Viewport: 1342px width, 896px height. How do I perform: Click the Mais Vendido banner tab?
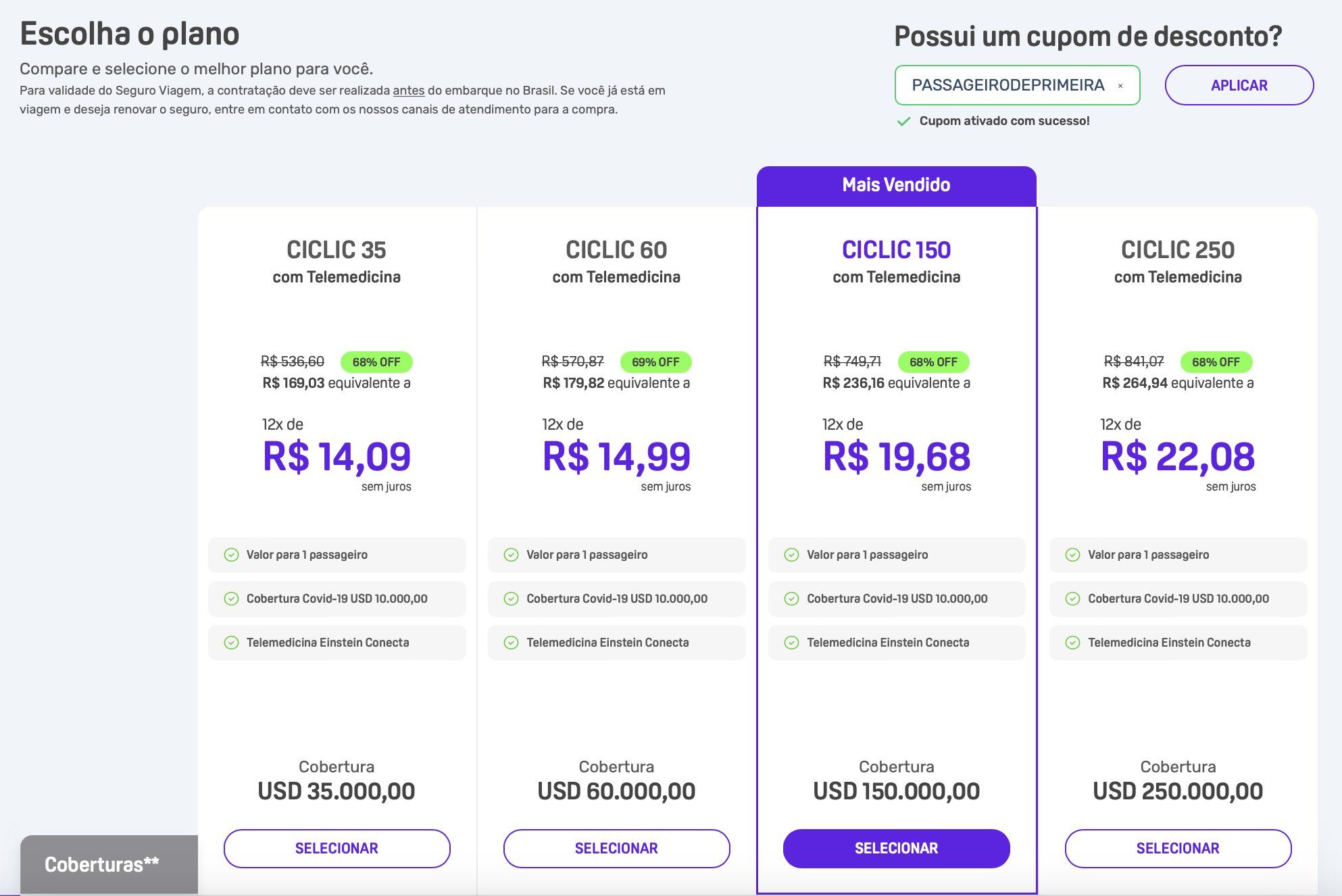click(x=896, y=185)
